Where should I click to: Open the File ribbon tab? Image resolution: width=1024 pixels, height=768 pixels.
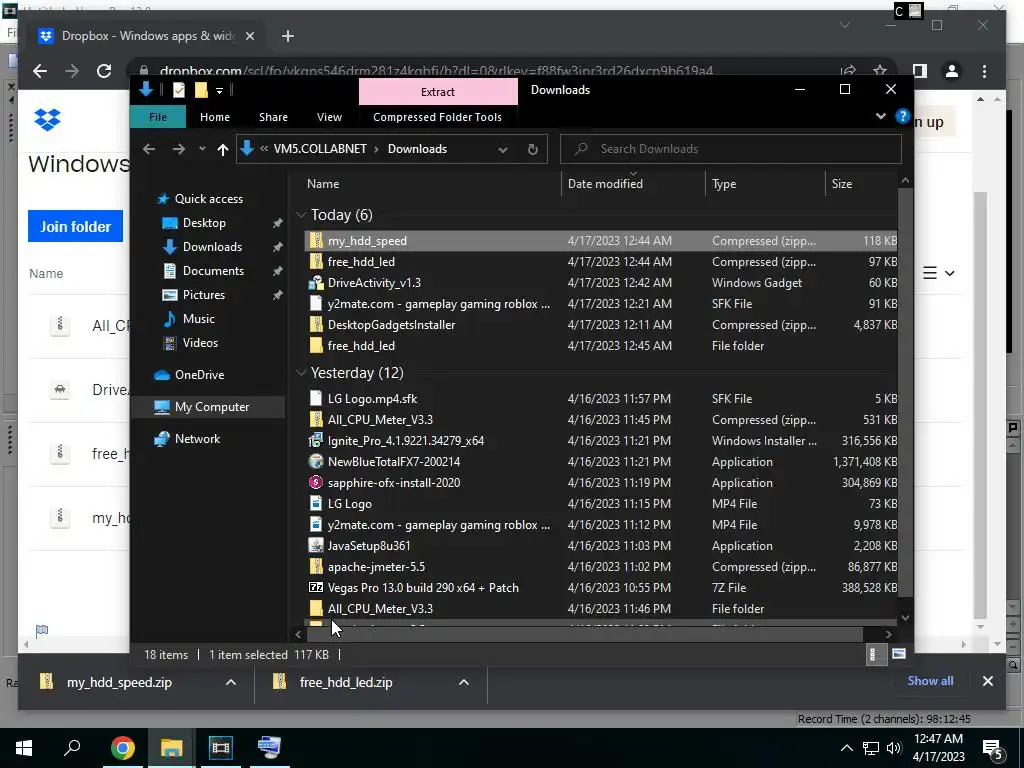coord(157,117)
